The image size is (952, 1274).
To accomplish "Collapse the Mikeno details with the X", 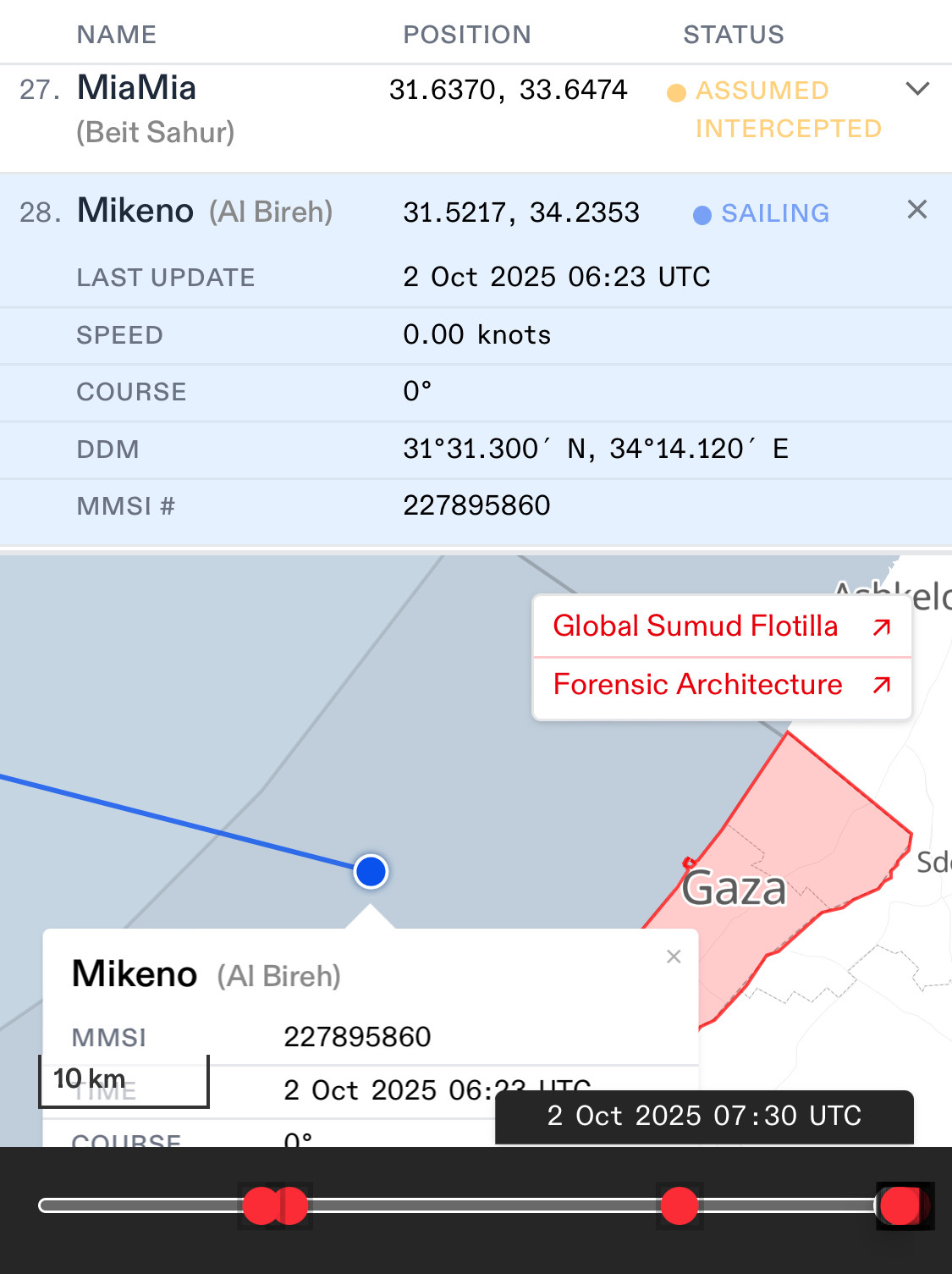I will [x=917, y=210].
